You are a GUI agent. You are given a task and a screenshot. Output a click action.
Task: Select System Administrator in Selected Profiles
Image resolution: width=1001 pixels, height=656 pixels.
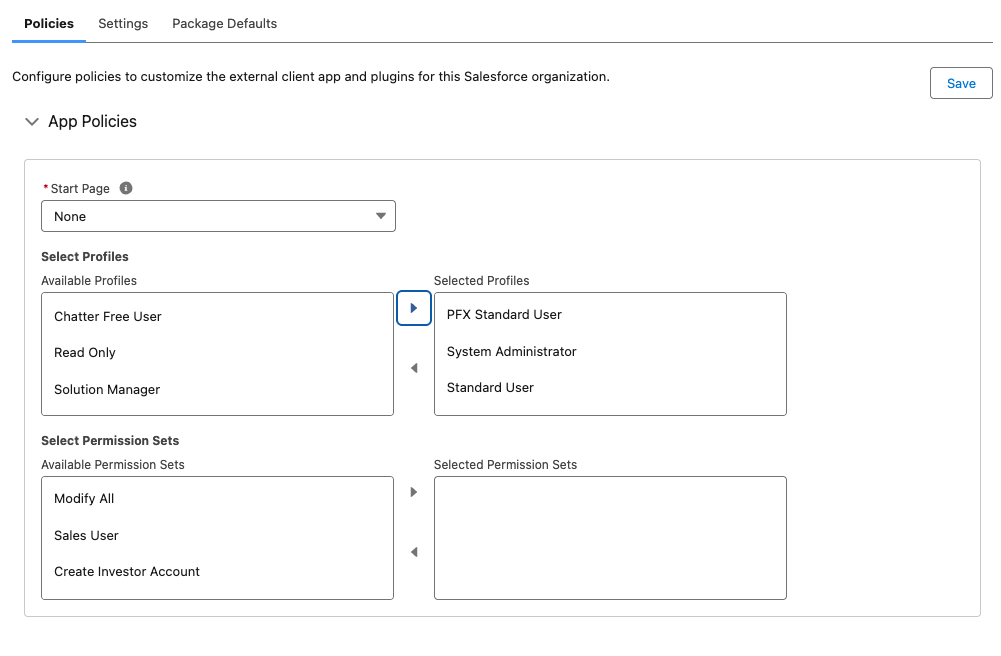pyautogui.click(x=511, y=352)
